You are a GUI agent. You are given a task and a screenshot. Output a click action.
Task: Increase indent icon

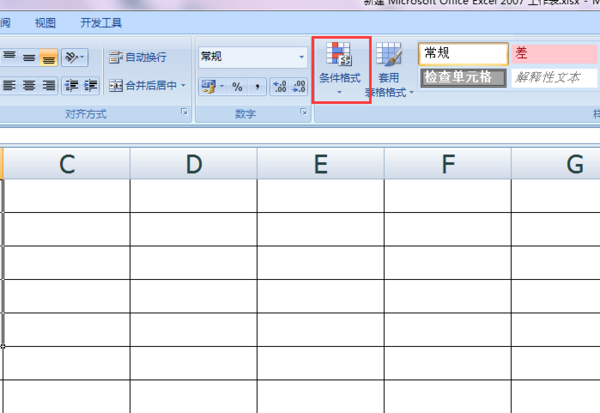coord(90,85)
